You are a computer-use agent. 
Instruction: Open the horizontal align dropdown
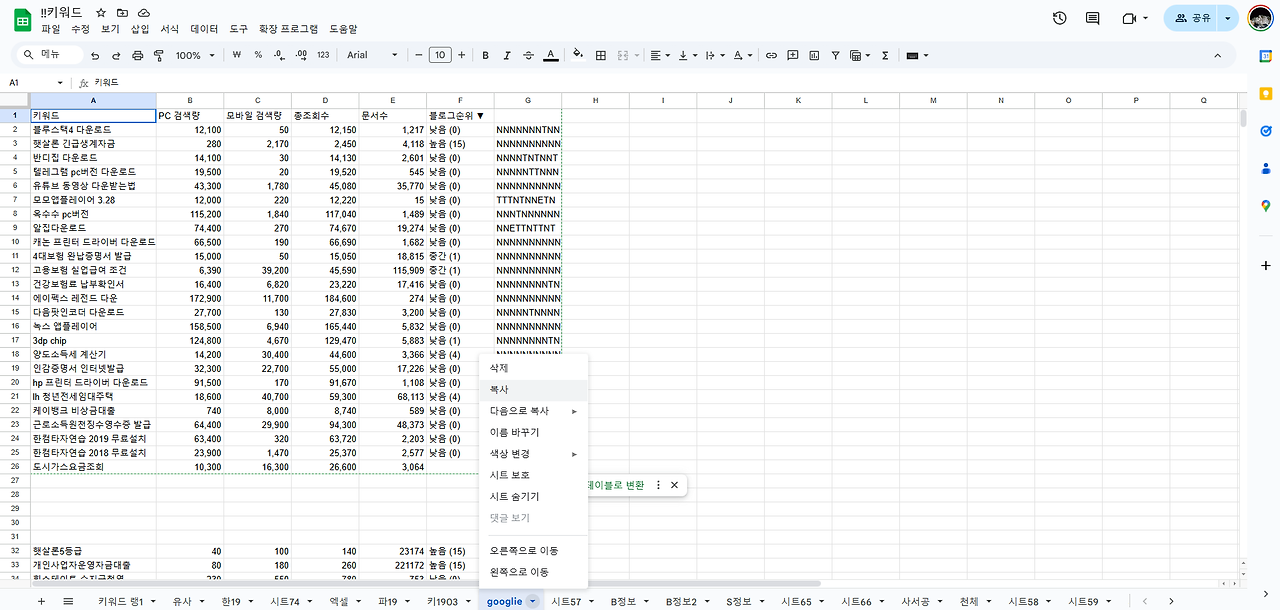pos(661,55)
